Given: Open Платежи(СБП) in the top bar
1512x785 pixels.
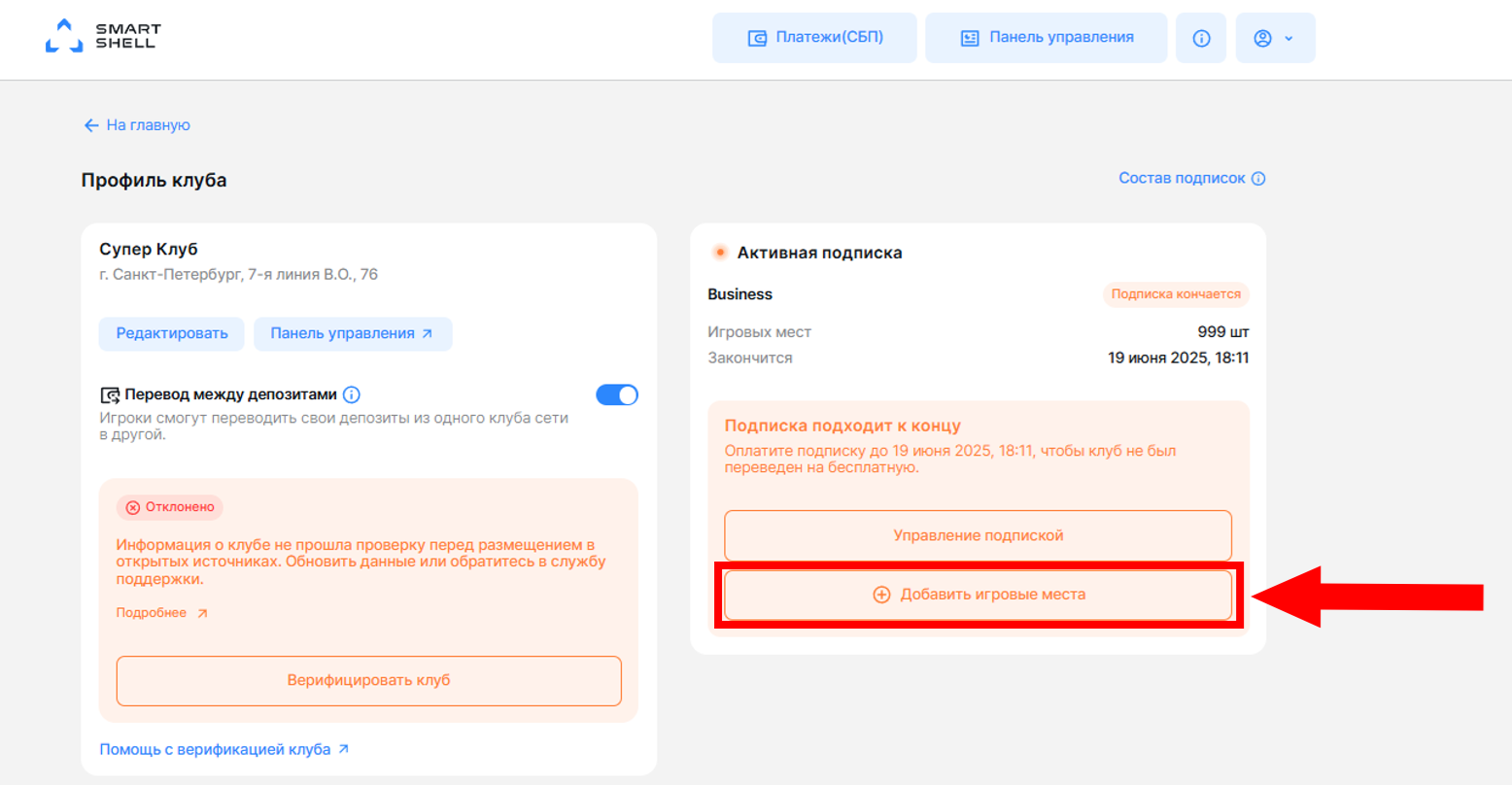Looking at the screenshot, I should point(814,38).
